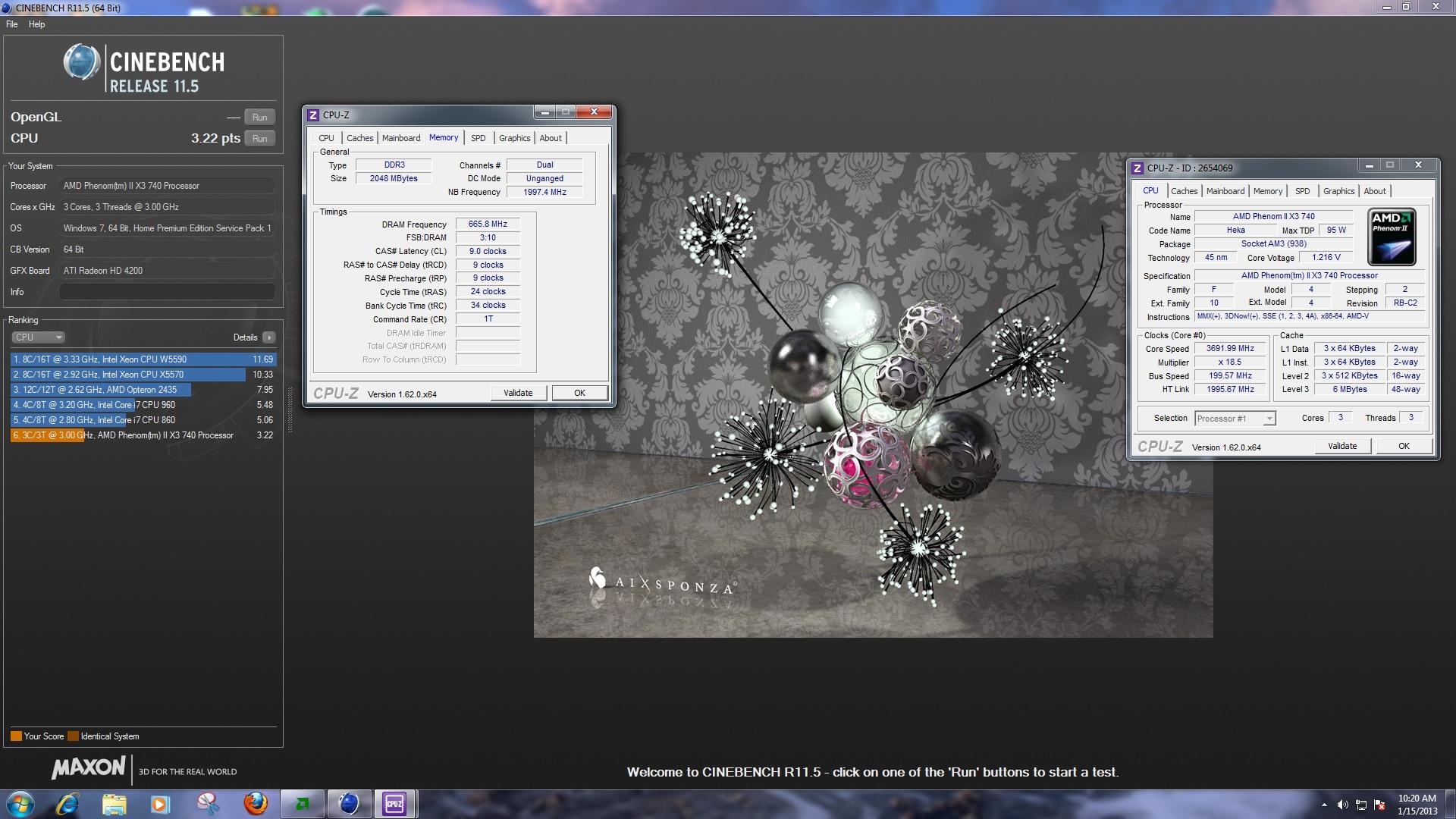Open the Snipping Tool taskbar icon
Screen dimensions: 1456x819
[x=208, y=804]
